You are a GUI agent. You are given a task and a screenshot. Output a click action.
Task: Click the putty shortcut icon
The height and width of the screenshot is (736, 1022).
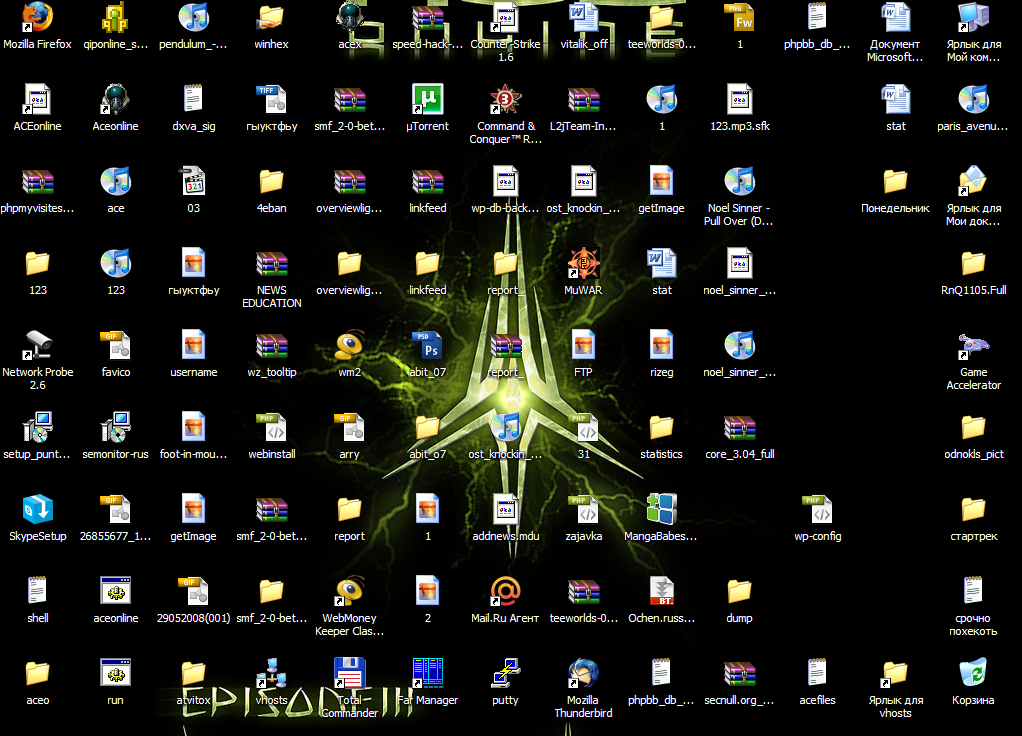pyautogui.click(x=505, y=673)
